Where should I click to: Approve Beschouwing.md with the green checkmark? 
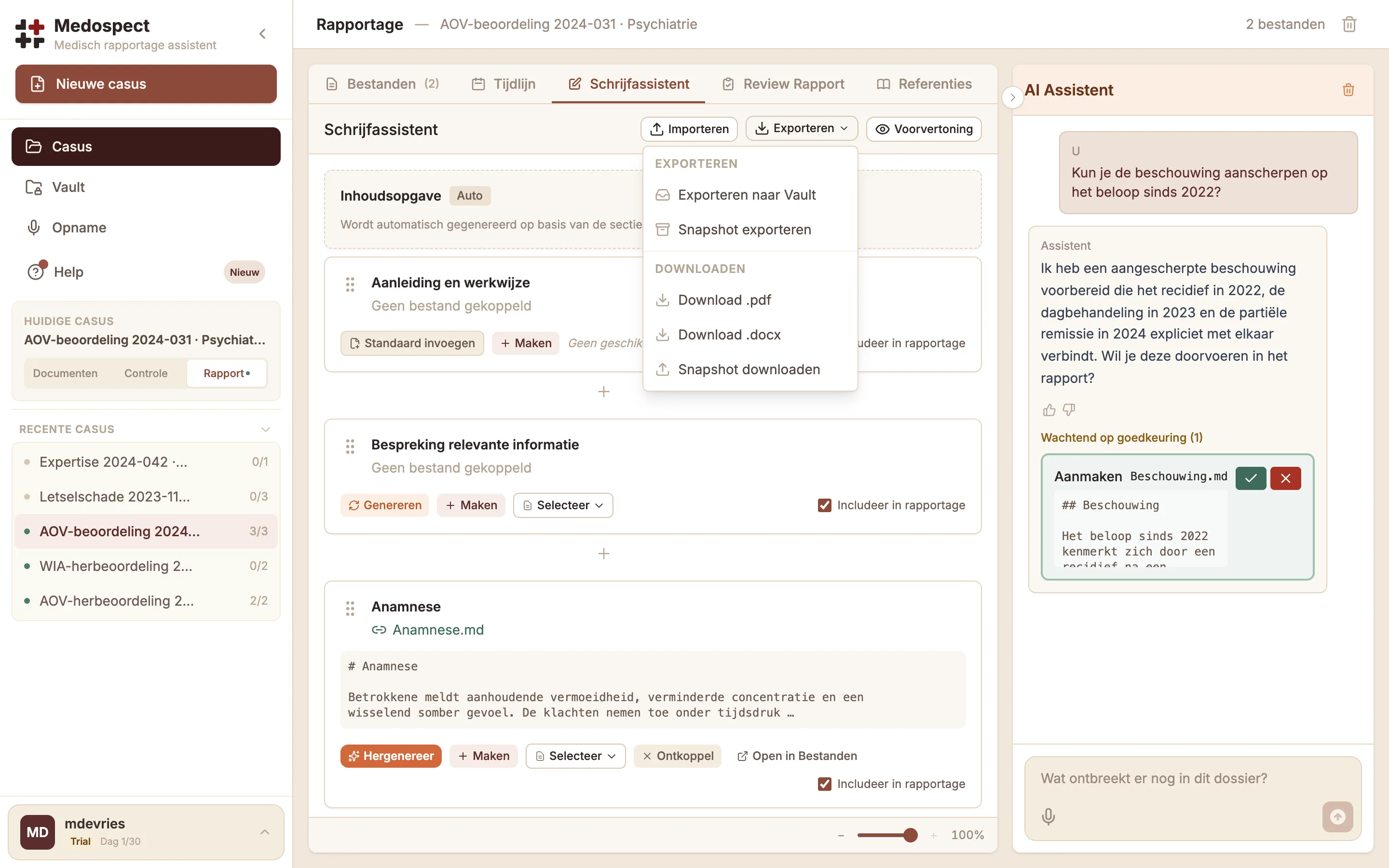pos(1251,477)
